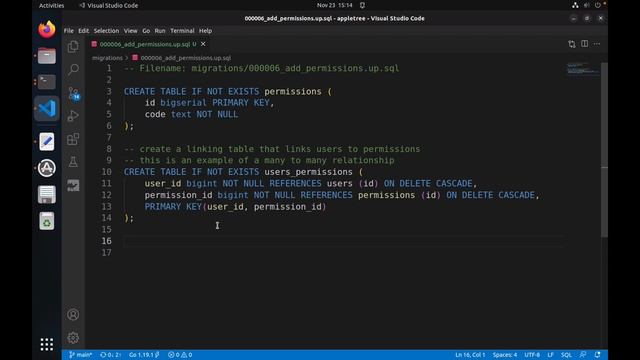Viewport: 640px width, 360px height.
Task: Open the Run menu
Action: point(160,31)
